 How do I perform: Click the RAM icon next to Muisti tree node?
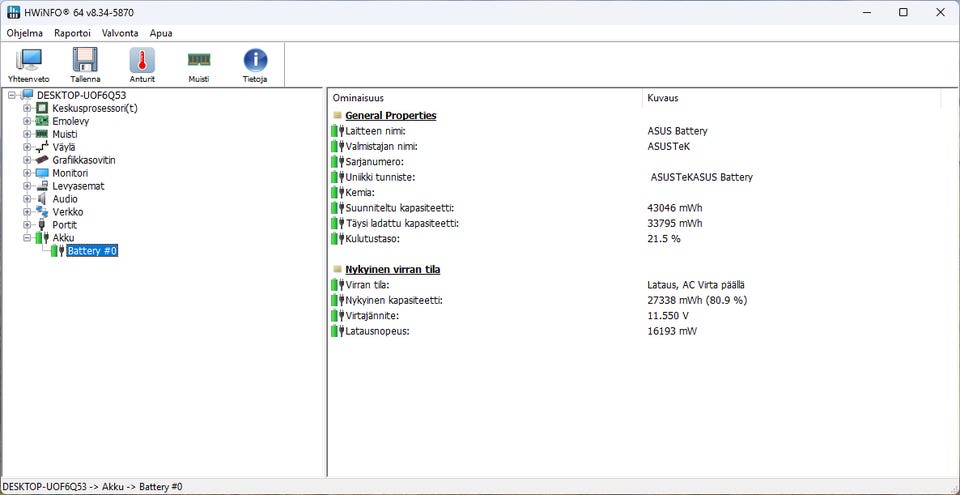42,134
